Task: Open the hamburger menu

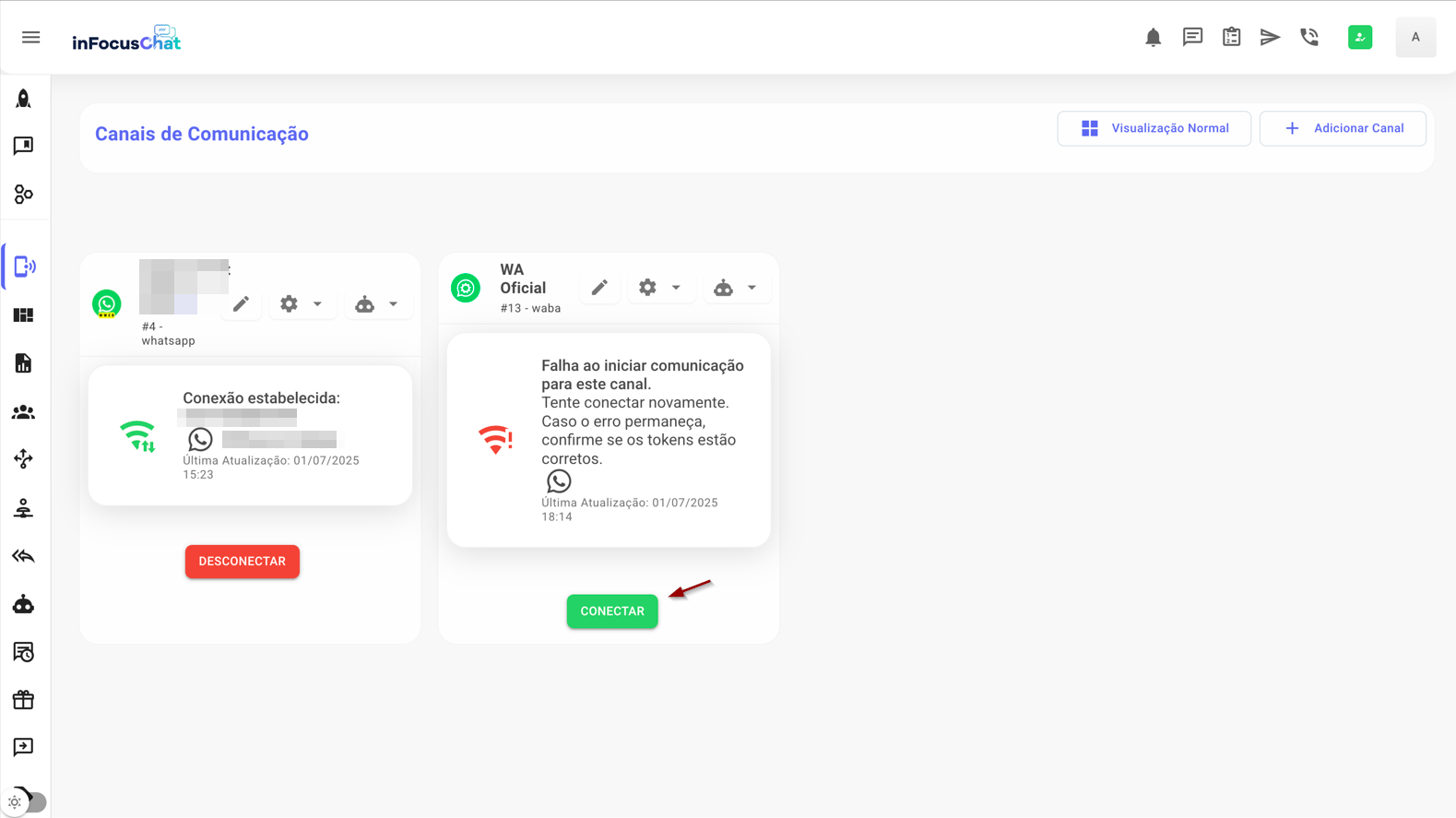Action: click(30, 37)
